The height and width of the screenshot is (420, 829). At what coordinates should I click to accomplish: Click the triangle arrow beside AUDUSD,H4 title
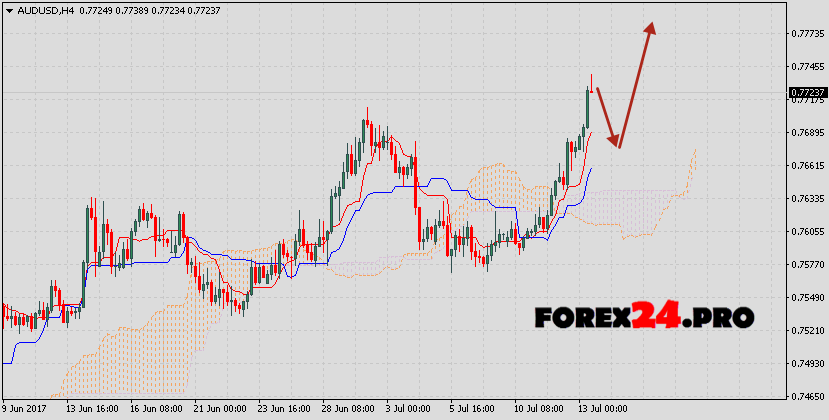tap(8, 10)
